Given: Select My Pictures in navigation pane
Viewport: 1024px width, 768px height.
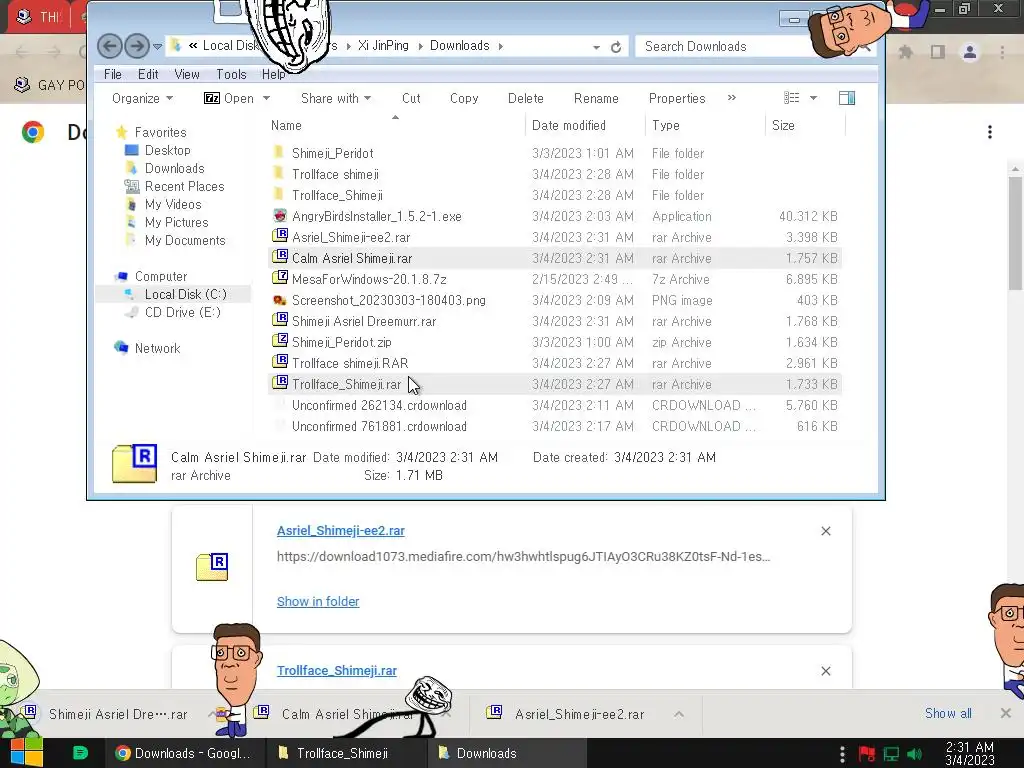Looking at the screenshot, I should [176, 223].
